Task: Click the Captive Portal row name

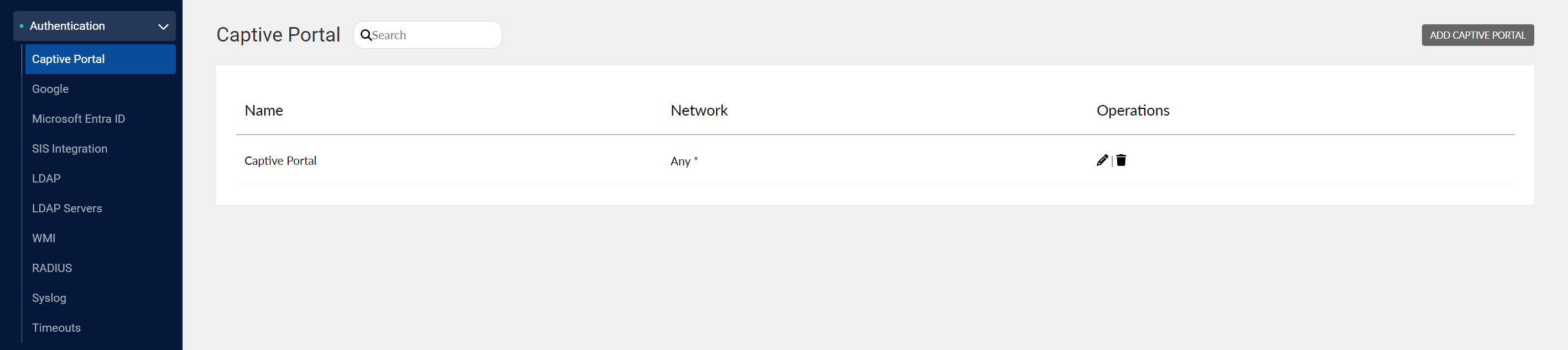Action: [x=280, y=161]
